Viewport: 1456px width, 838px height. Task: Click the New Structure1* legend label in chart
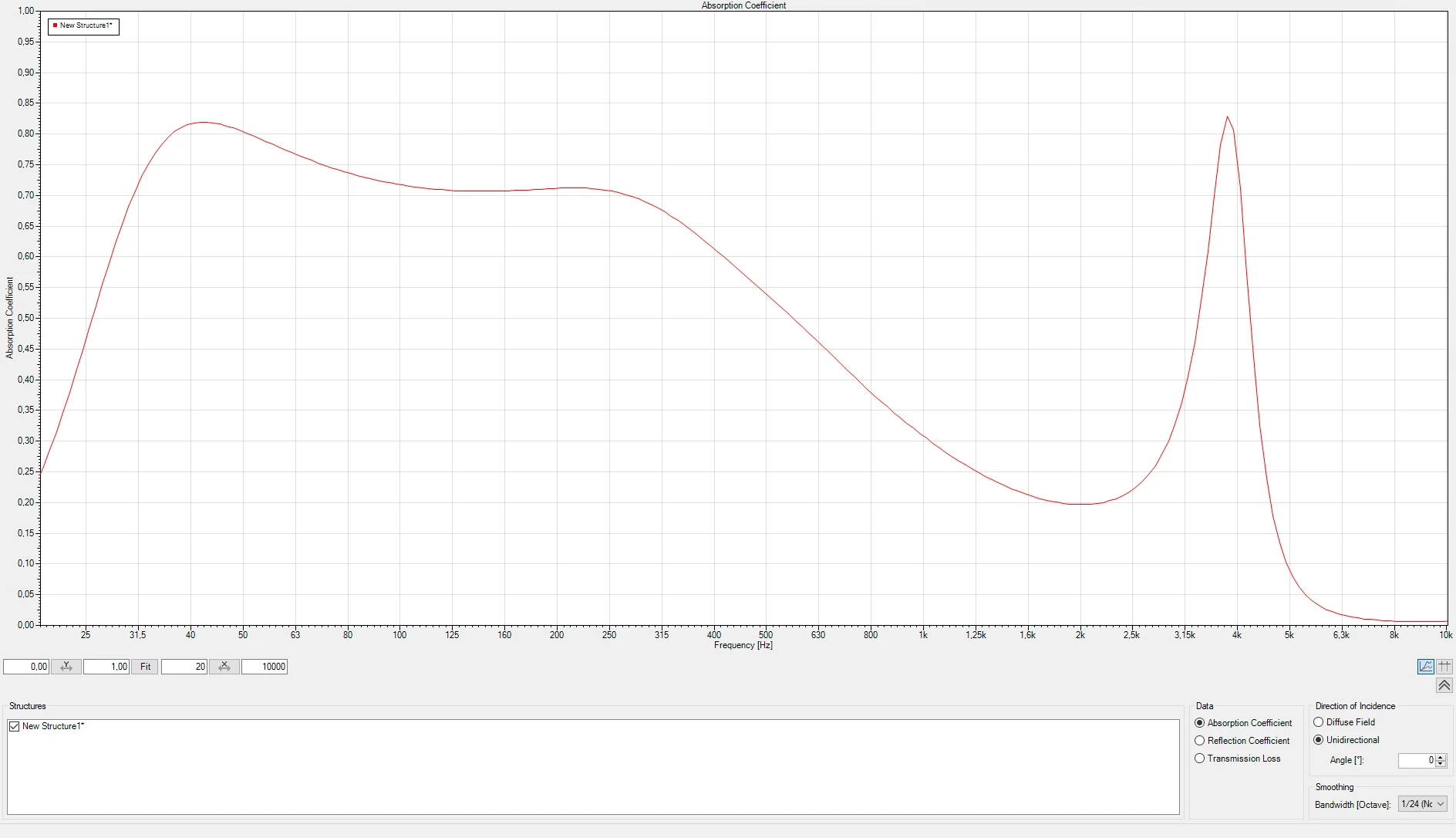[x=86, y=25]
